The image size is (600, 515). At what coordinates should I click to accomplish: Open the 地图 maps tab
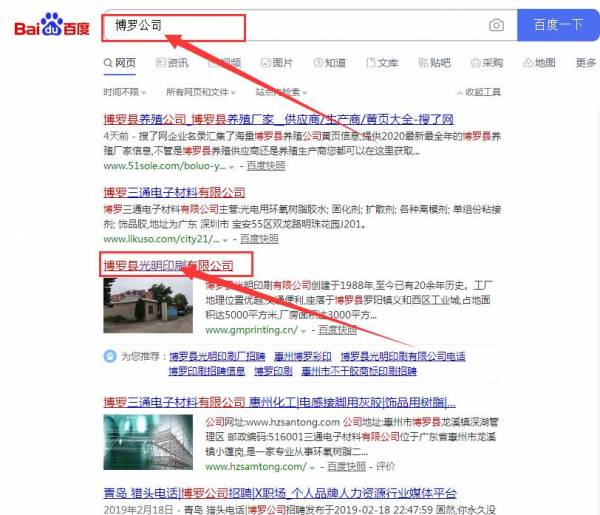[x=539, y=63]
